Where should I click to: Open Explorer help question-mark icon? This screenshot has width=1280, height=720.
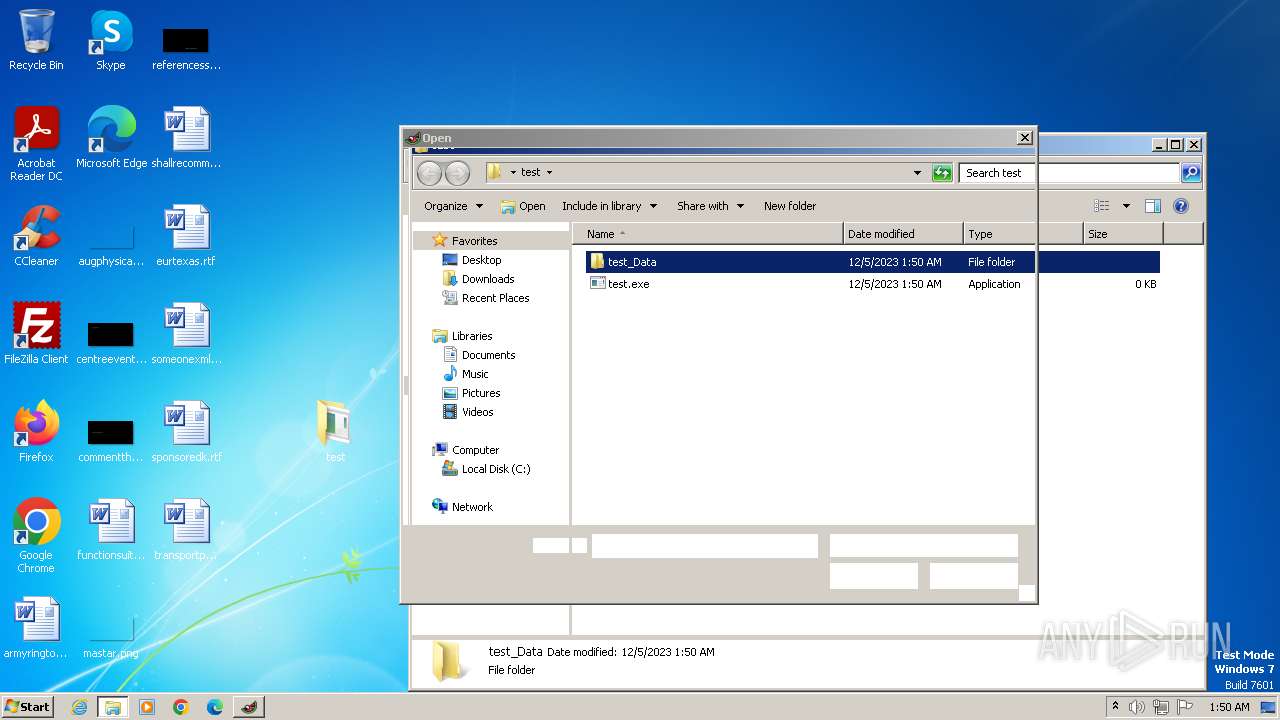[1181, 206]
